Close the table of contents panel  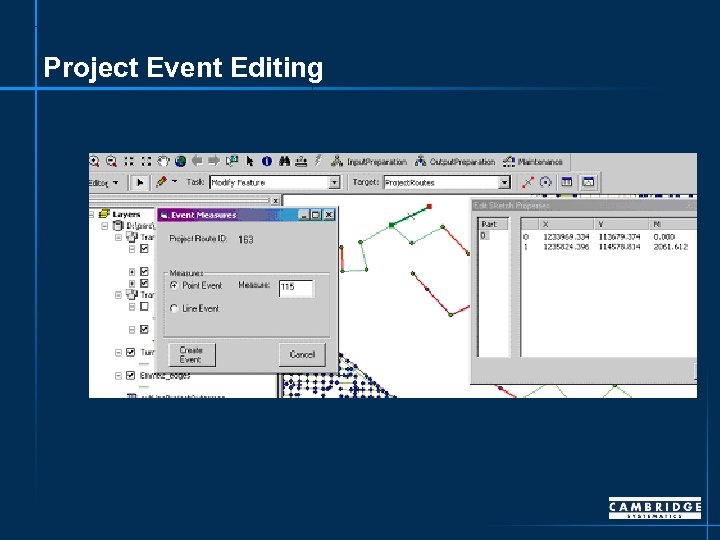[275, 201]
